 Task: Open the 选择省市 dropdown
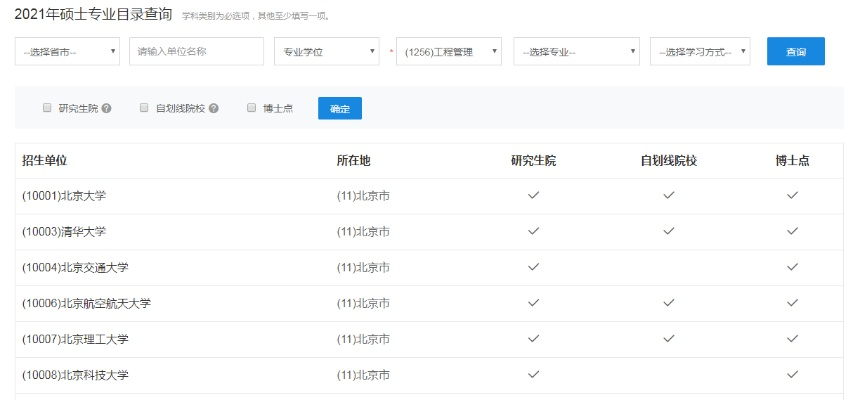[x=67, y=51]
